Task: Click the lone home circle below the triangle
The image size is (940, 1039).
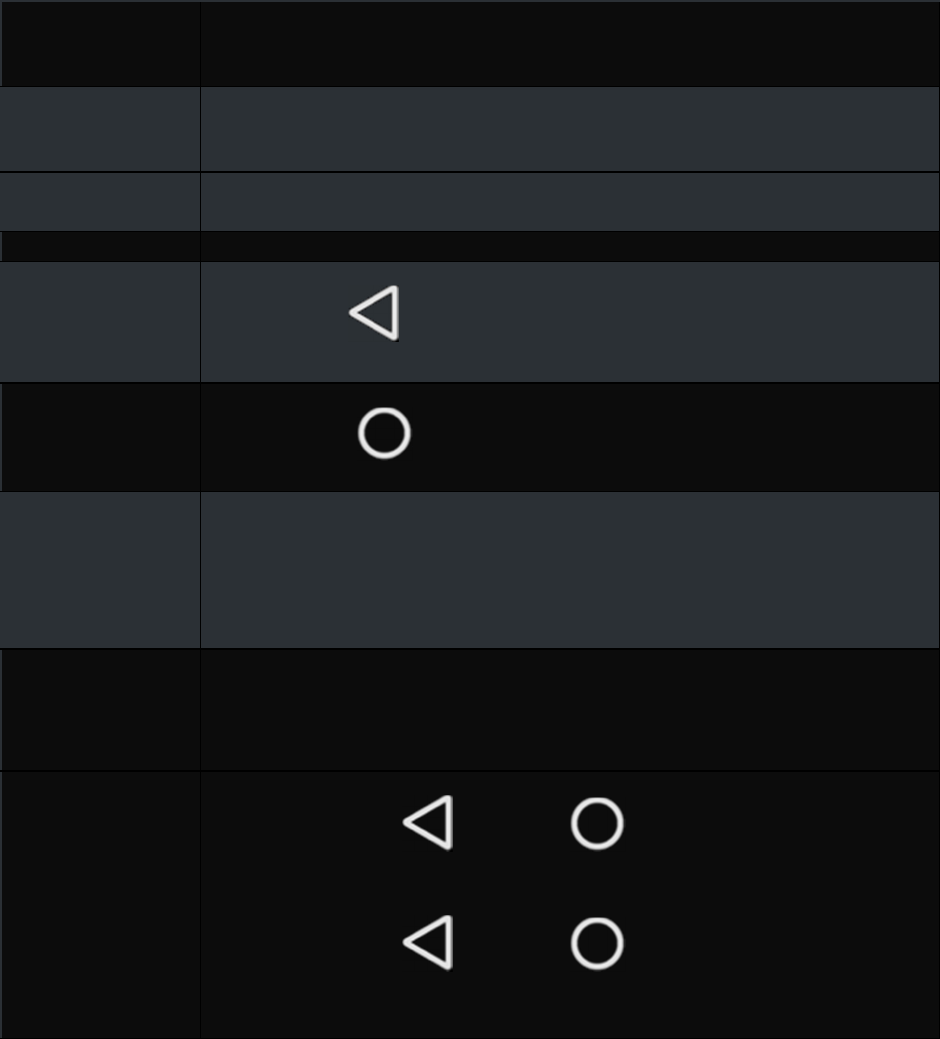Action: coord(384,433)
